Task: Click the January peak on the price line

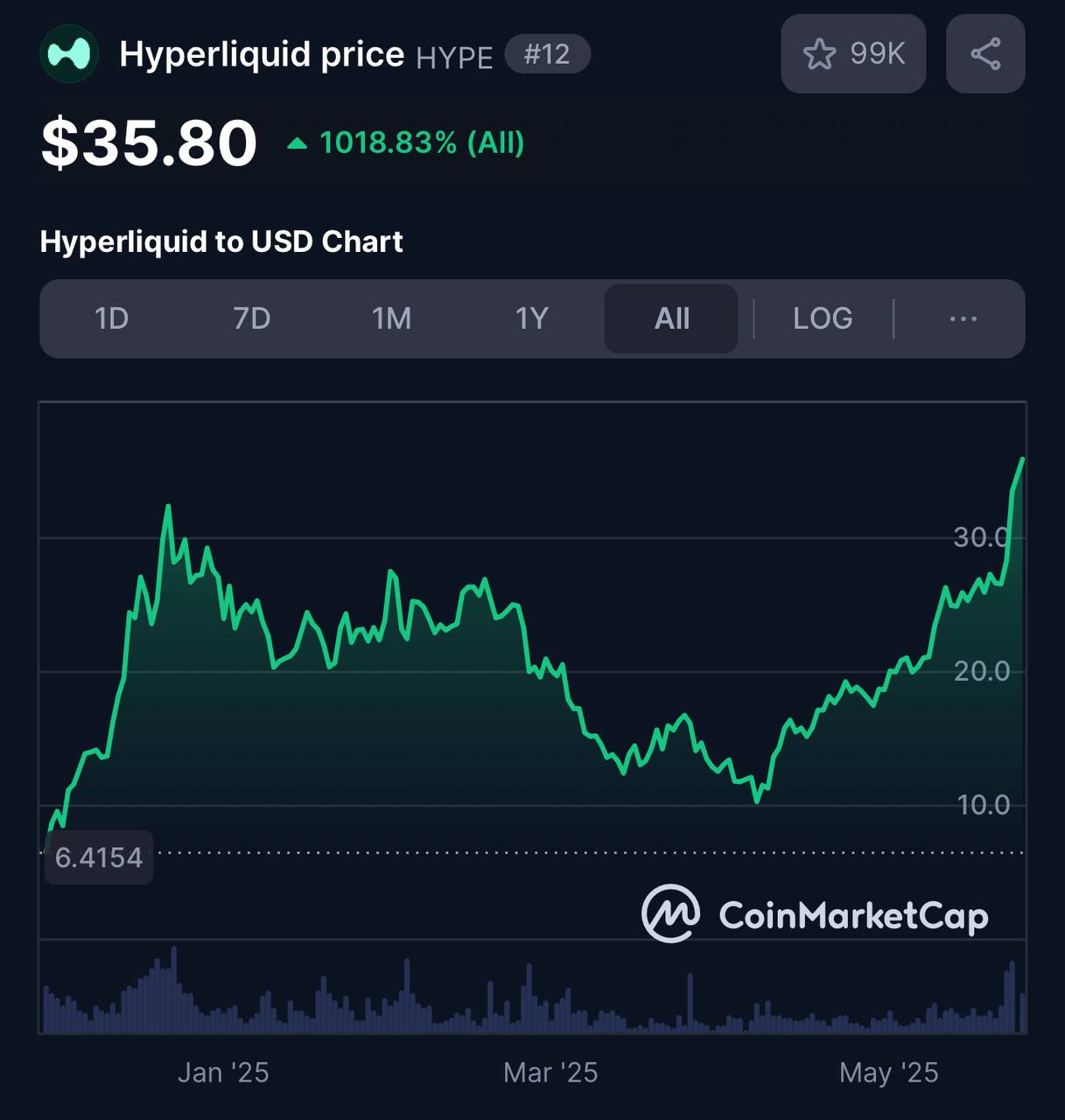Action: coord(168,506)
